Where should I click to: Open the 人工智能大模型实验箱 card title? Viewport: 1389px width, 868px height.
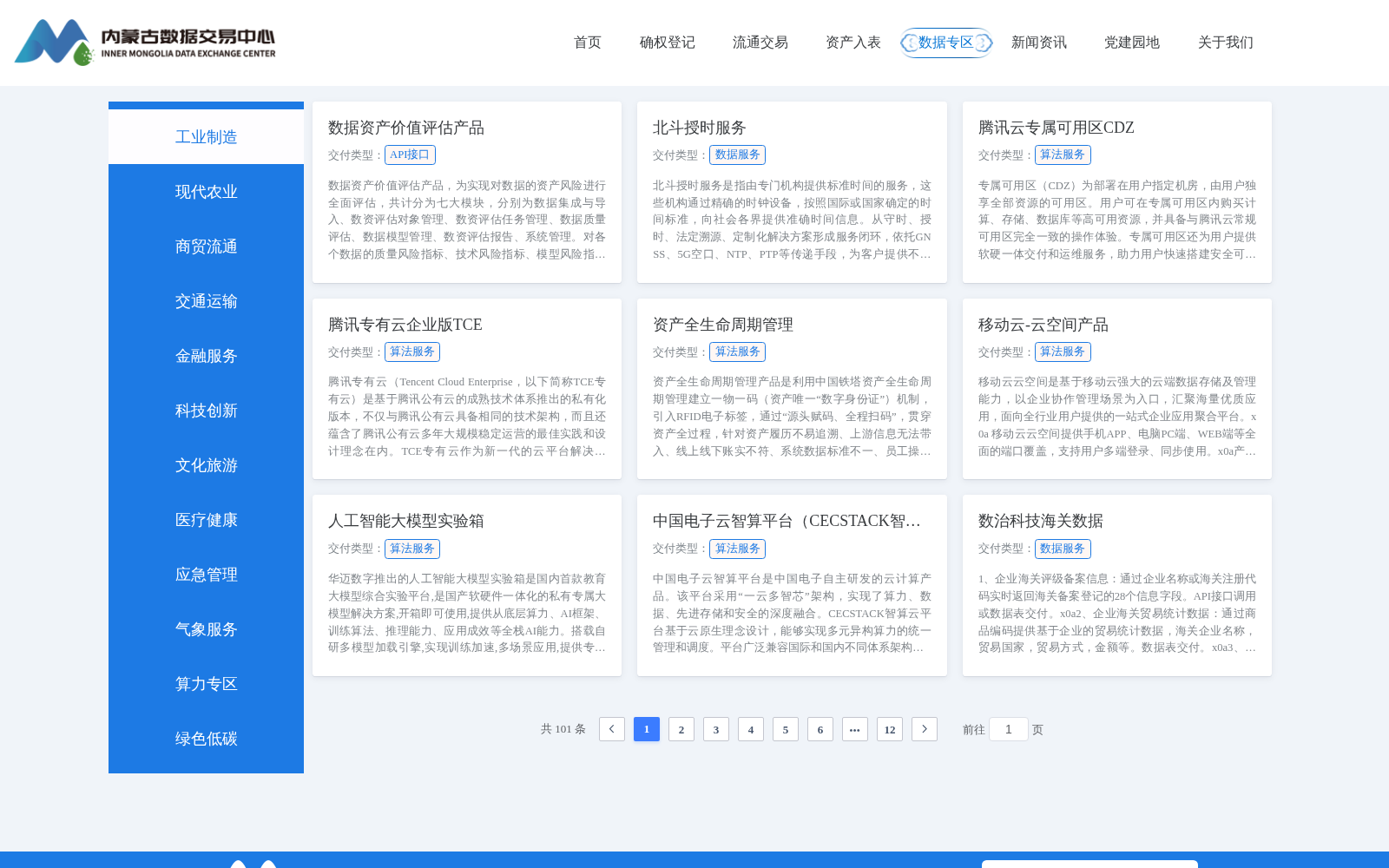coord(406,521)
